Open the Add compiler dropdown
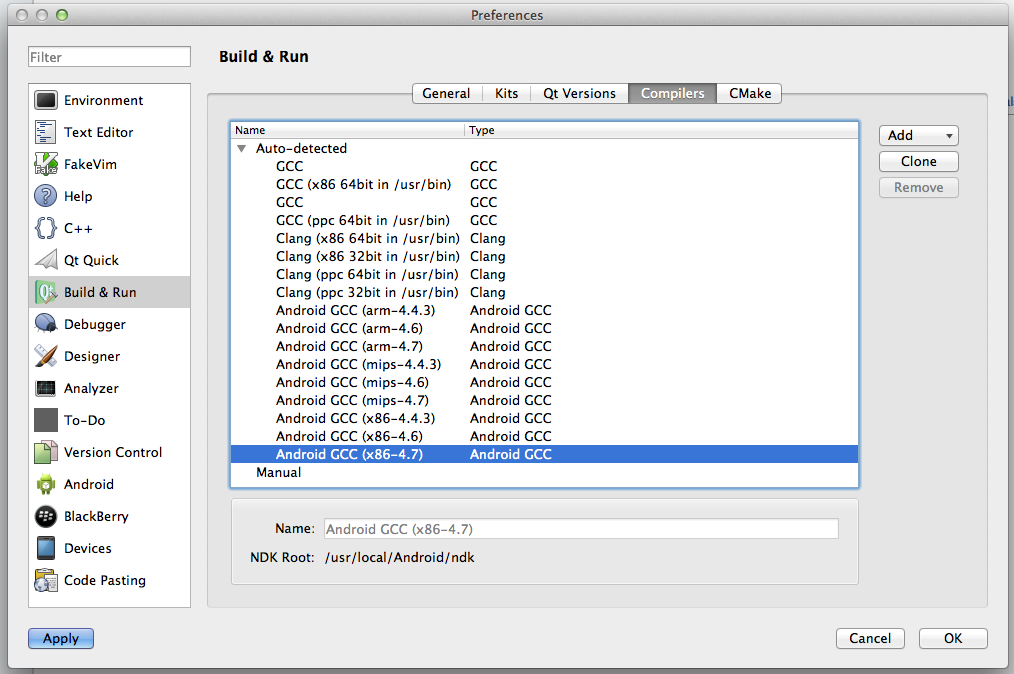The width and height of the screenshot is (1014, 674). pos(917,135)
